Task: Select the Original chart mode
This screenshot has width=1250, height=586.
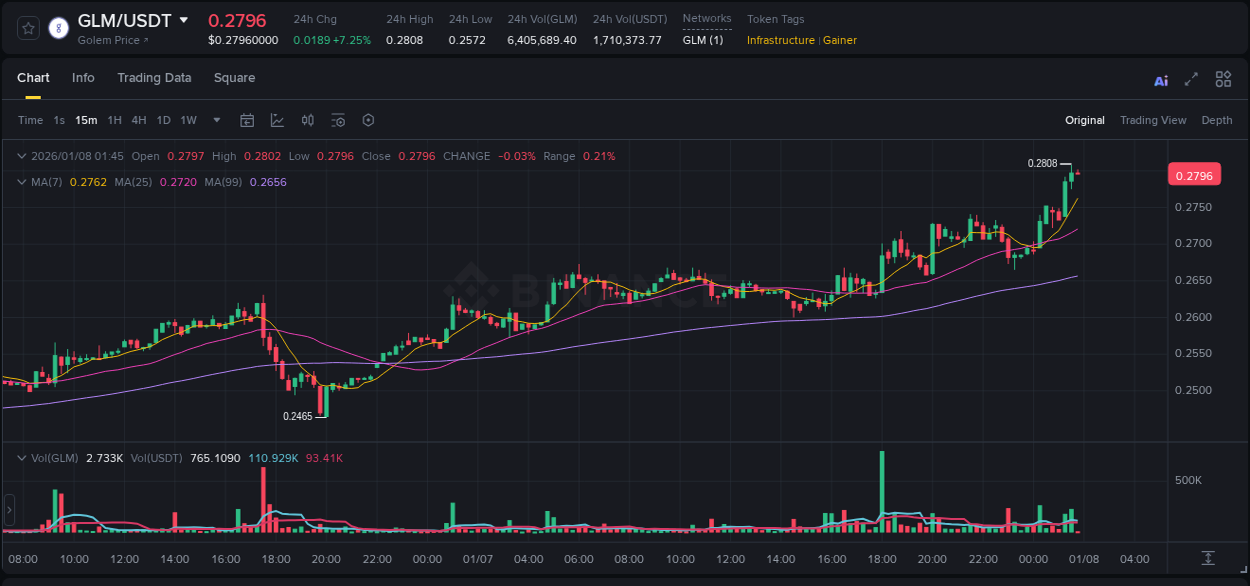Action: point(1084,120)
